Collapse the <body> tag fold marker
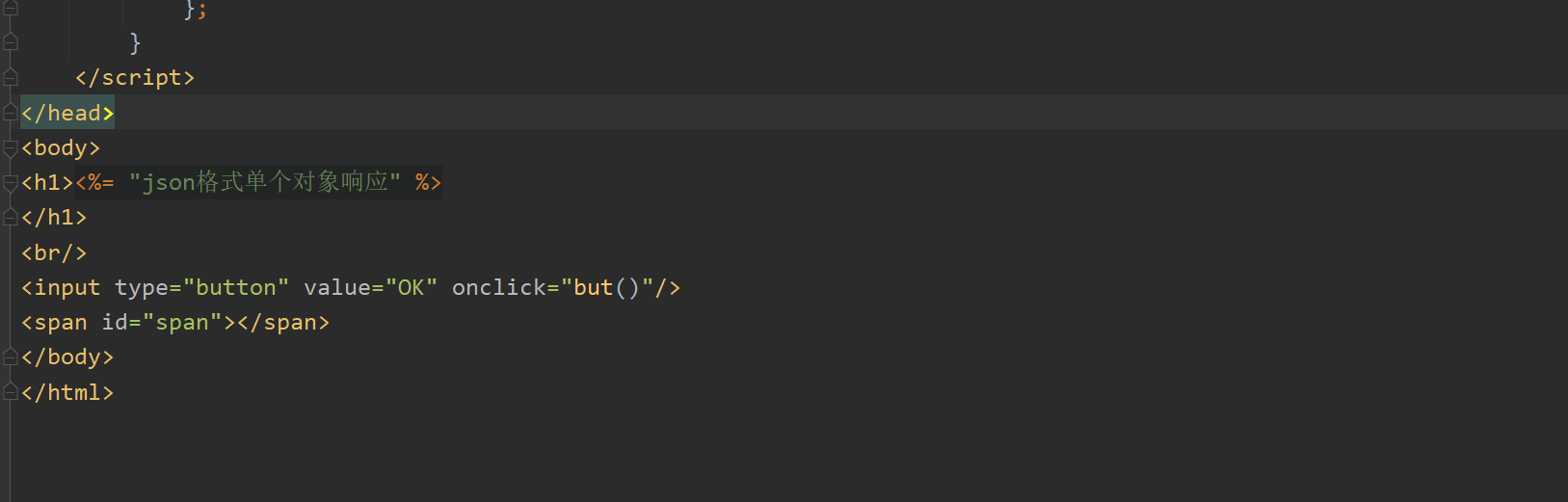 pos(11,147)
